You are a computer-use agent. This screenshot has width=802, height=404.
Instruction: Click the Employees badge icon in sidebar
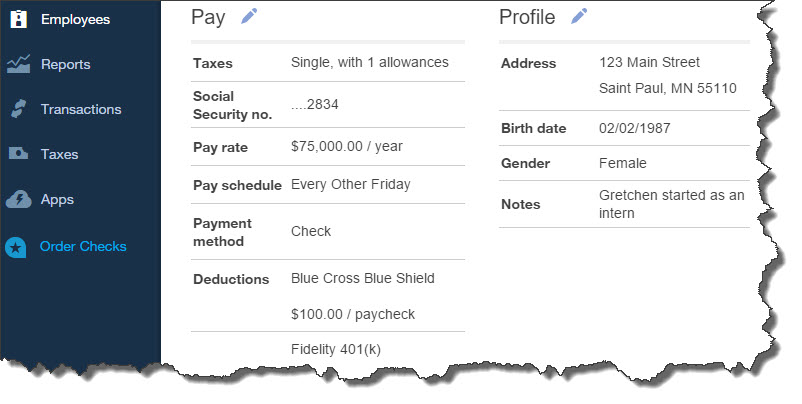coord(18,19)
